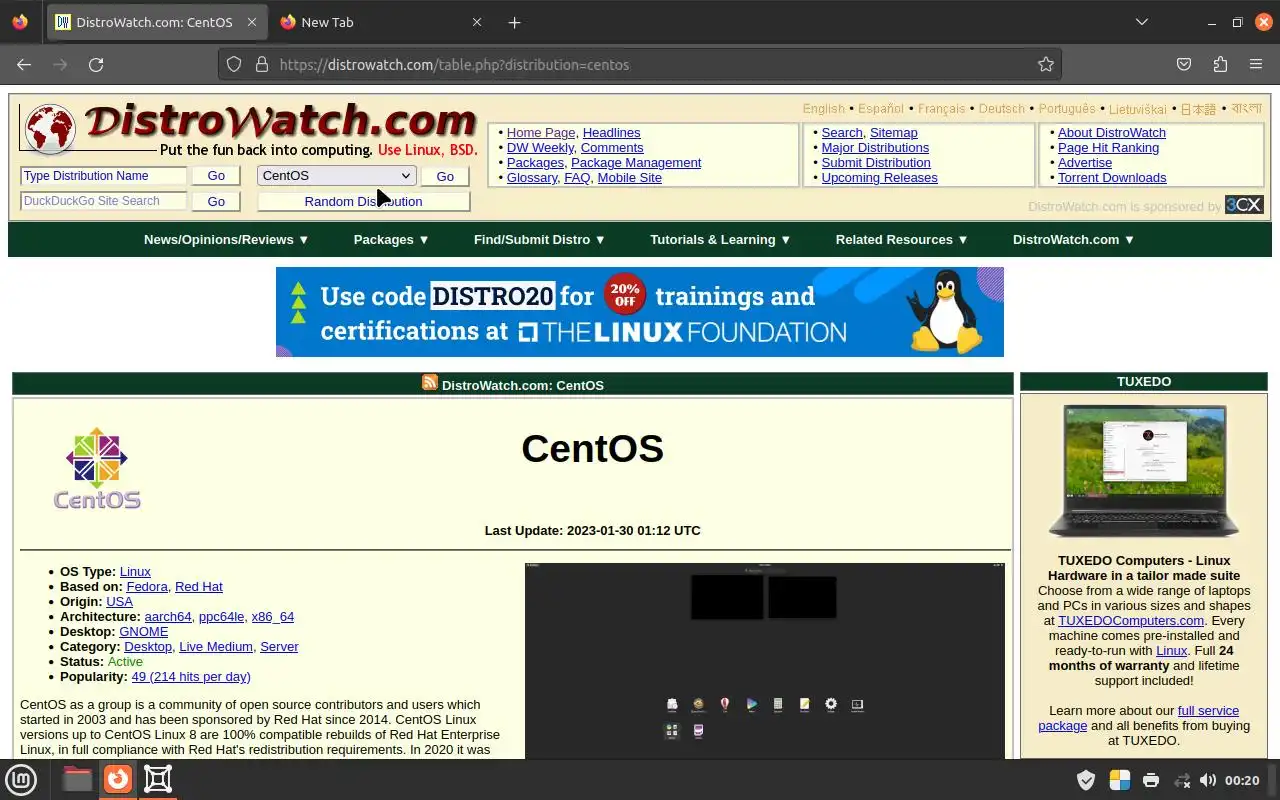Open the Linux Mint start menu

coord(21,779)
